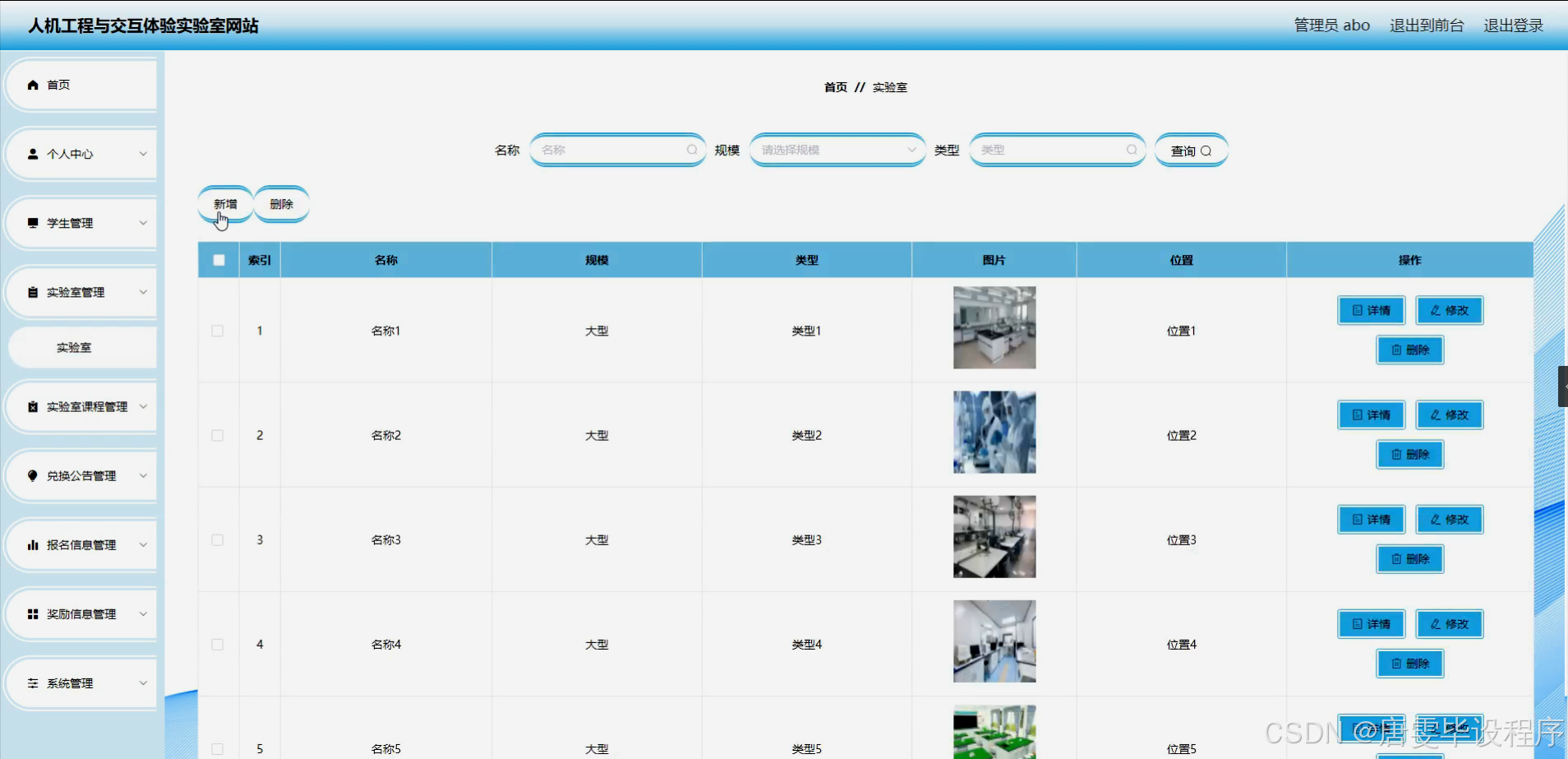This screenshot has height=759, width=1568.
Task: View 详情 for row 名称3
Action: [1372, 519]
